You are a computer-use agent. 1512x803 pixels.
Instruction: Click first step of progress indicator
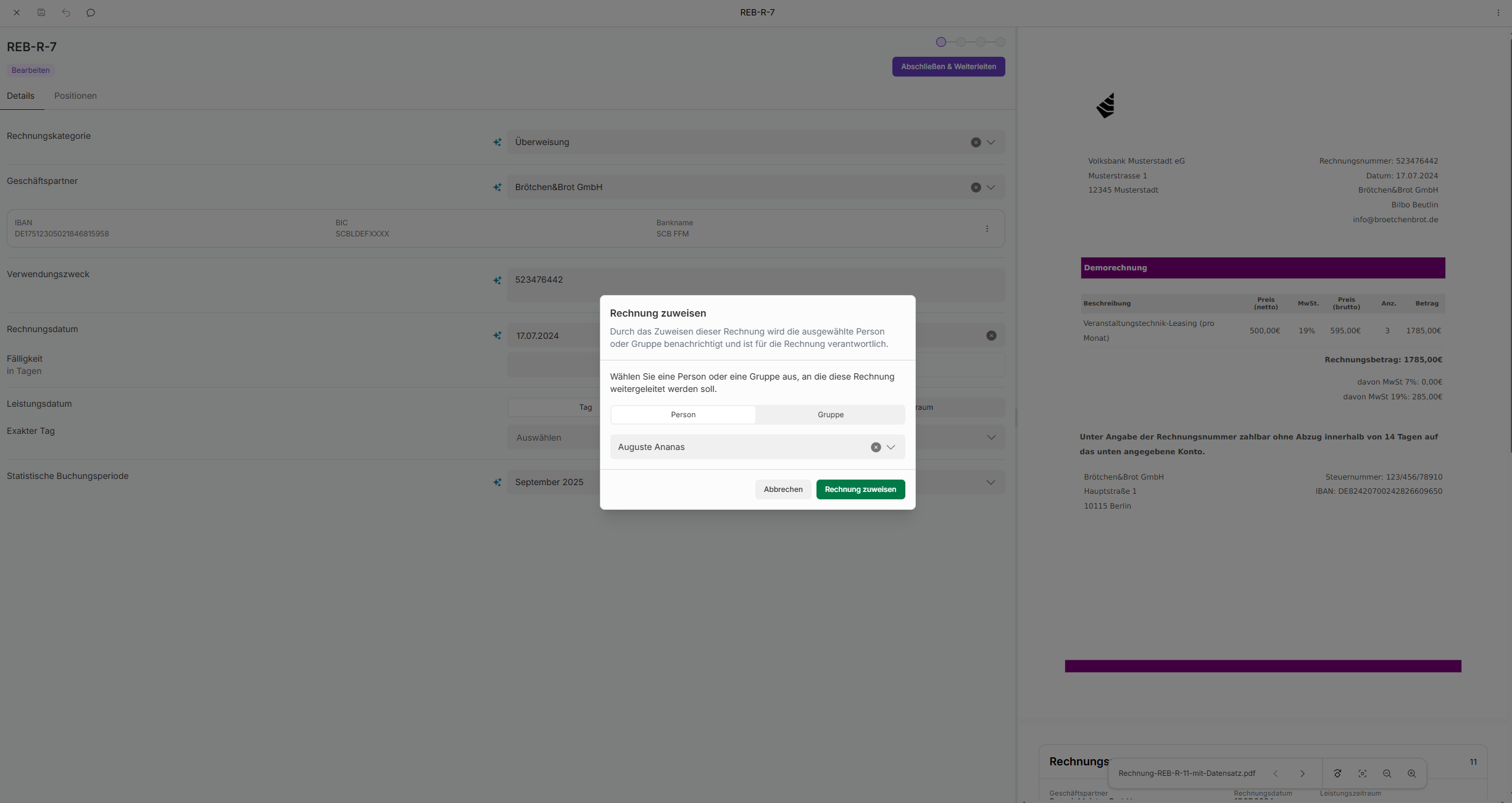(x=941, y=42)
